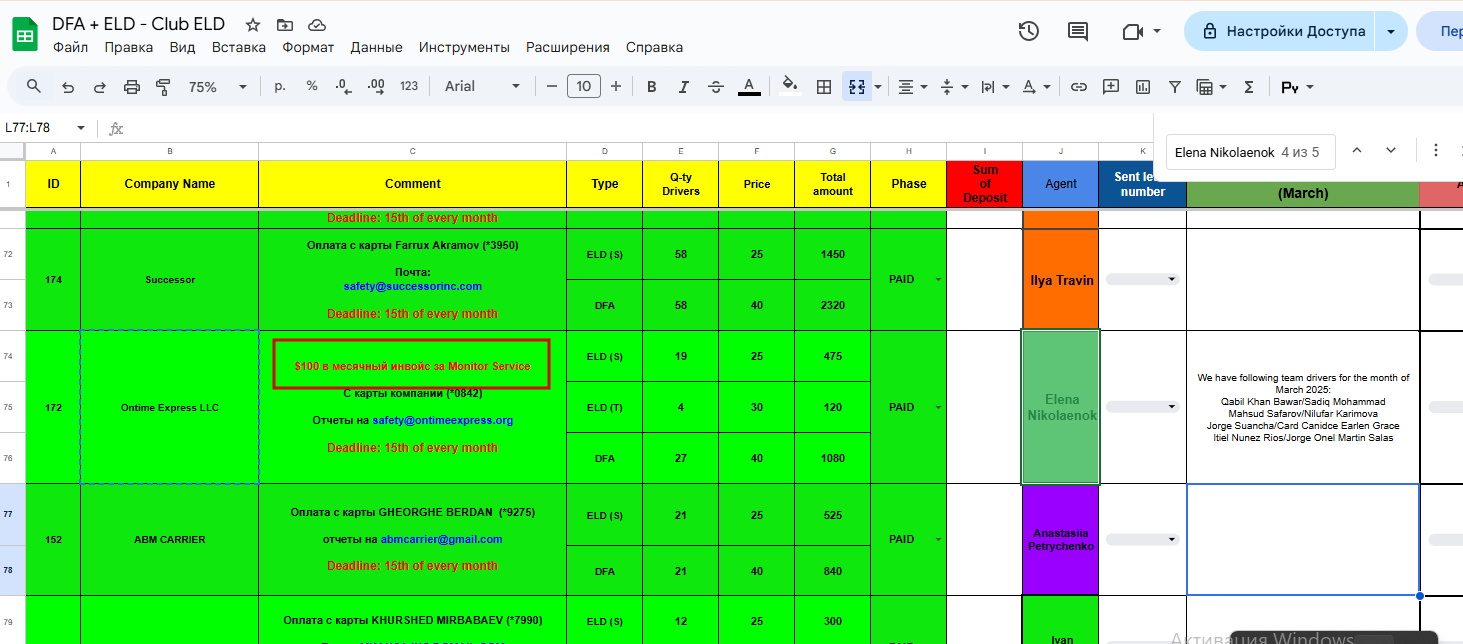Redo the last action
This screenshot has height=644, width=1463.
pyautogui.click(x=100, y=87)
